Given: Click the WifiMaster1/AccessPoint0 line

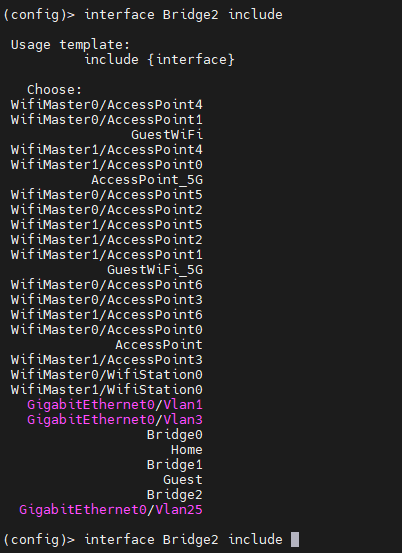Looking at the screenshot, I should tap(107, 165).
